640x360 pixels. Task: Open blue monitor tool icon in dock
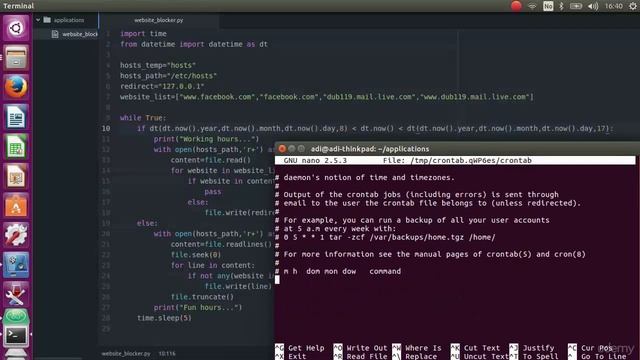click(x=16, y=264)
